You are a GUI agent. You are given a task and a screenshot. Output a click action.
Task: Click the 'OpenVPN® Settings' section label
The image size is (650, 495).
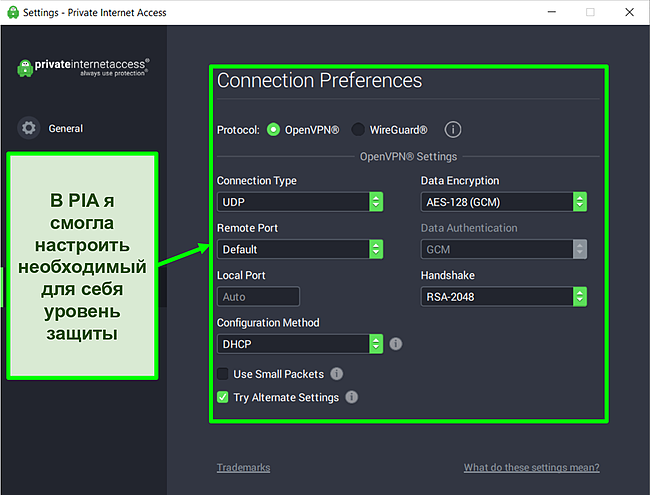click(408, 156)
